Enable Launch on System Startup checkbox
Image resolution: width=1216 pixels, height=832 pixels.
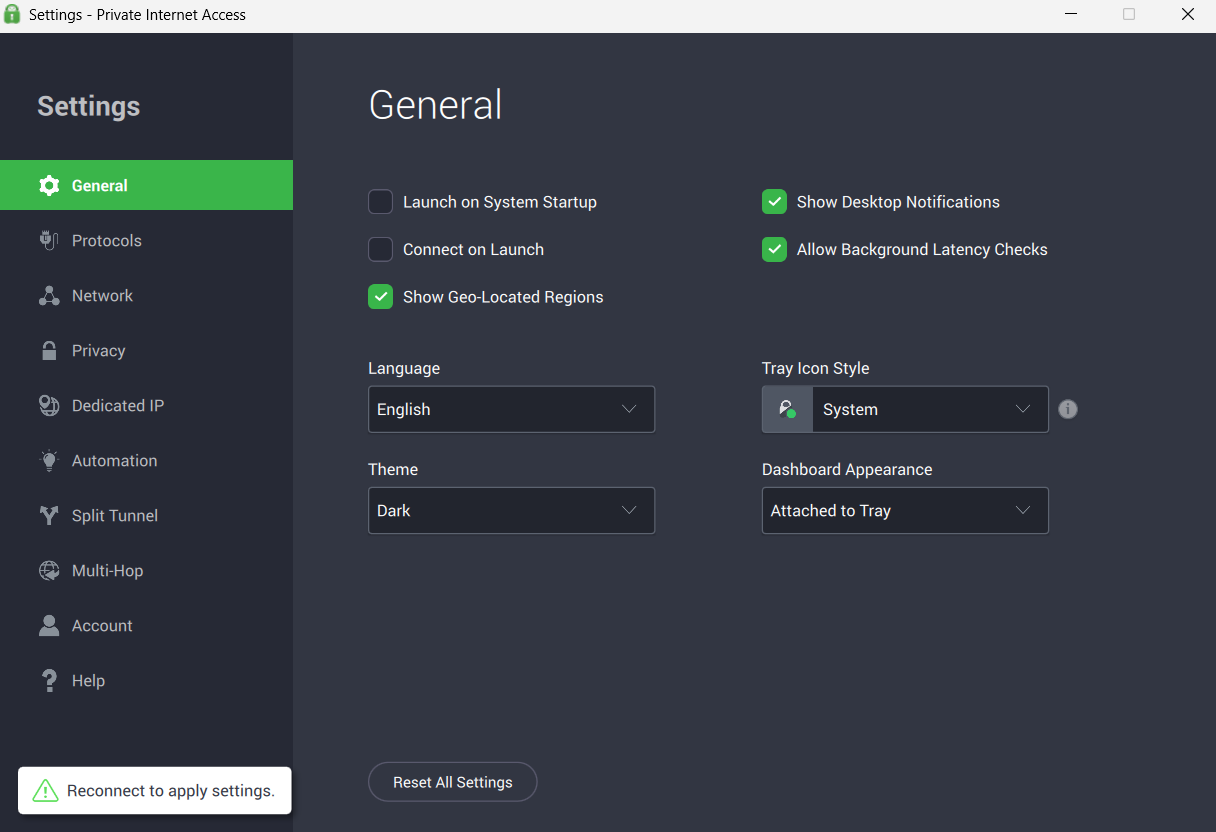(381, 202)
